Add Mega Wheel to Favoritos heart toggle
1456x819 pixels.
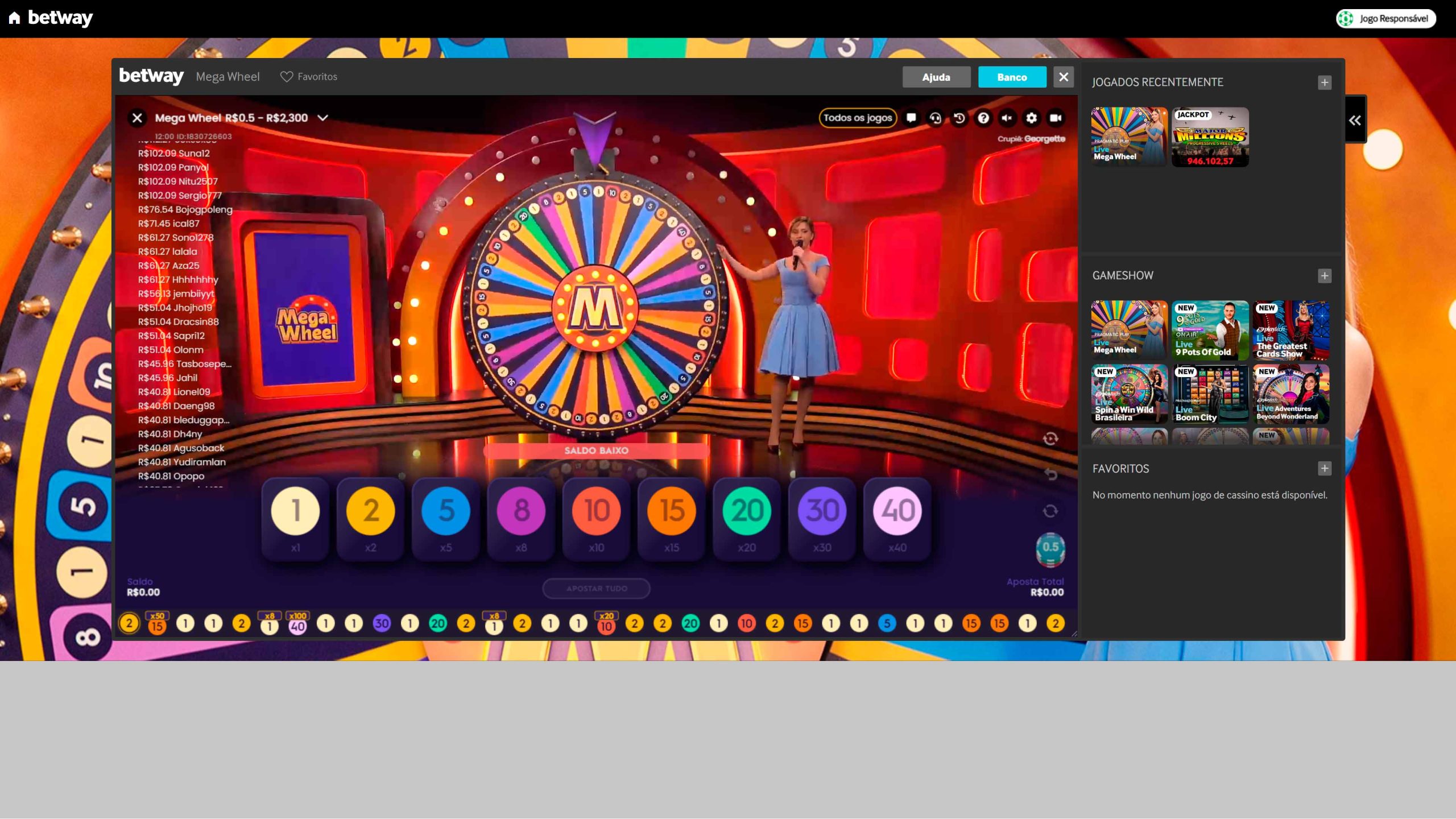click(287, 76)
